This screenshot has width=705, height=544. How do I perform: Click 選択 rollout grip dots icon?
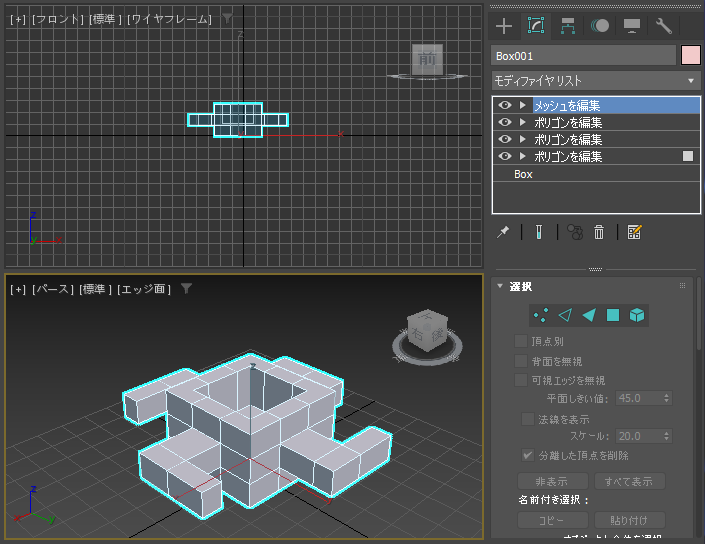[x=682, y=285]
